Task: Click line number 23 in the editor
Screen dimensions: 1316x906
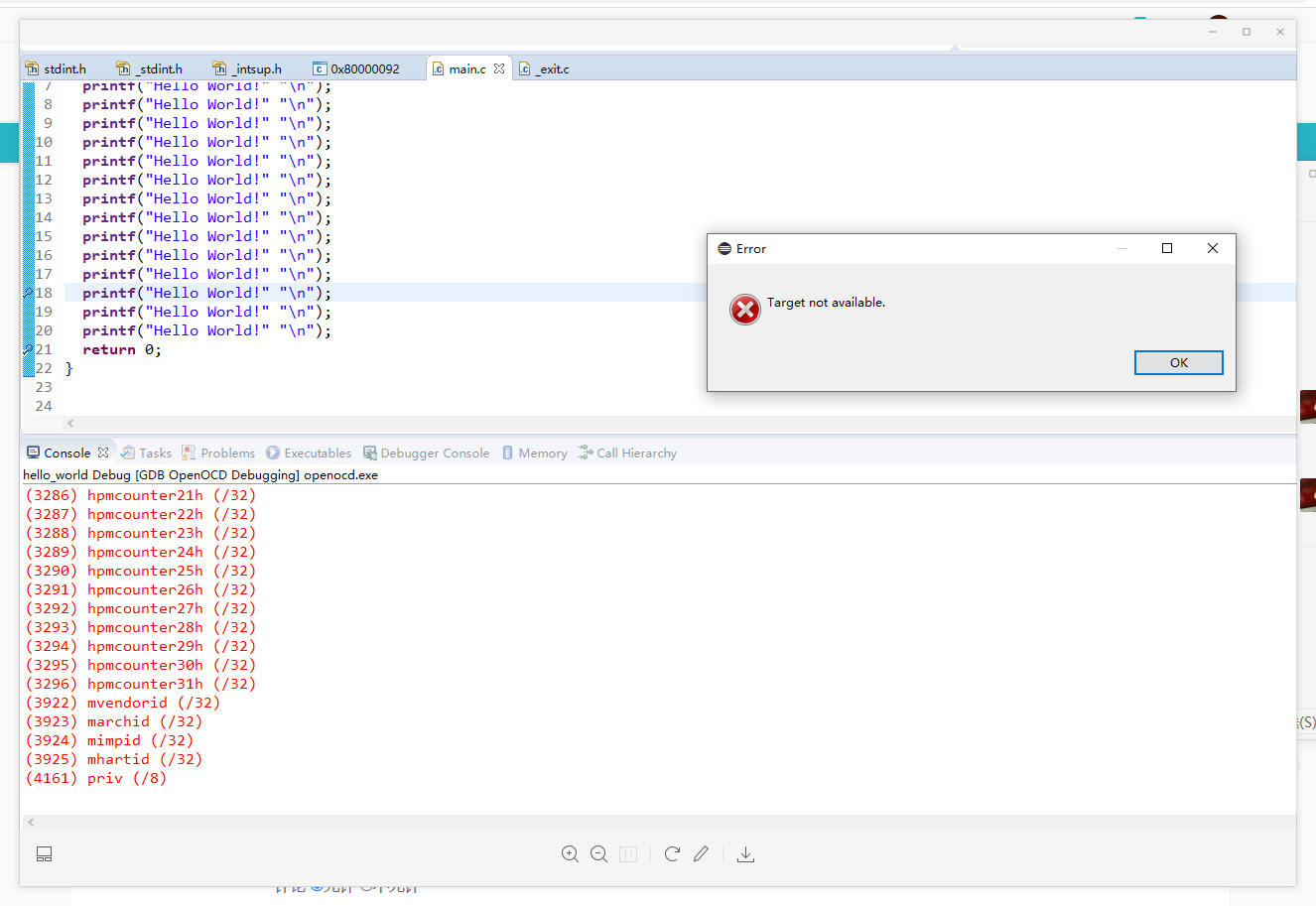Action: coord(44,387)
